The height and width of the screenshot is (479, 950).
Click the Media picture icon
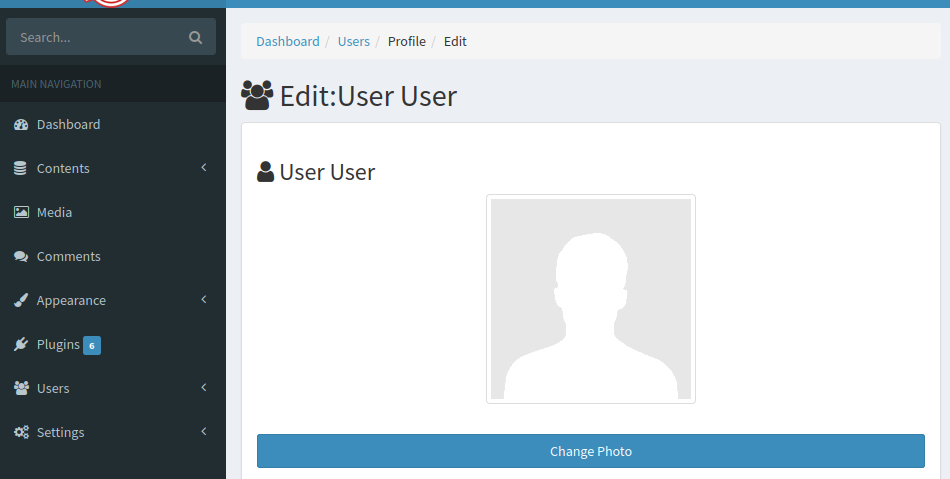[x=21, y=213]
